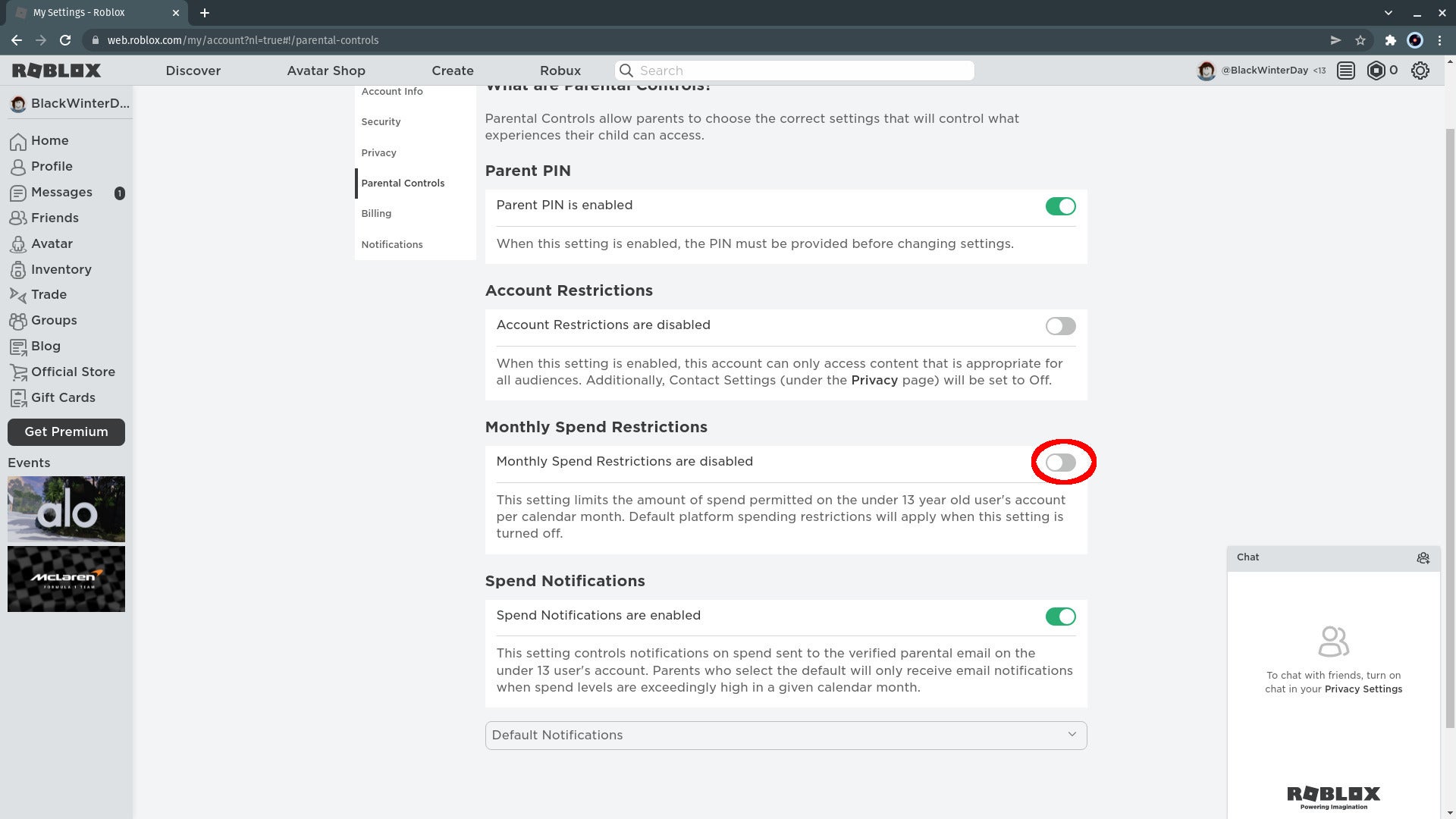This screenshot has height=819, width=1456.
Task: Open the Robux balance icon
Action: tap(1376, 71)
